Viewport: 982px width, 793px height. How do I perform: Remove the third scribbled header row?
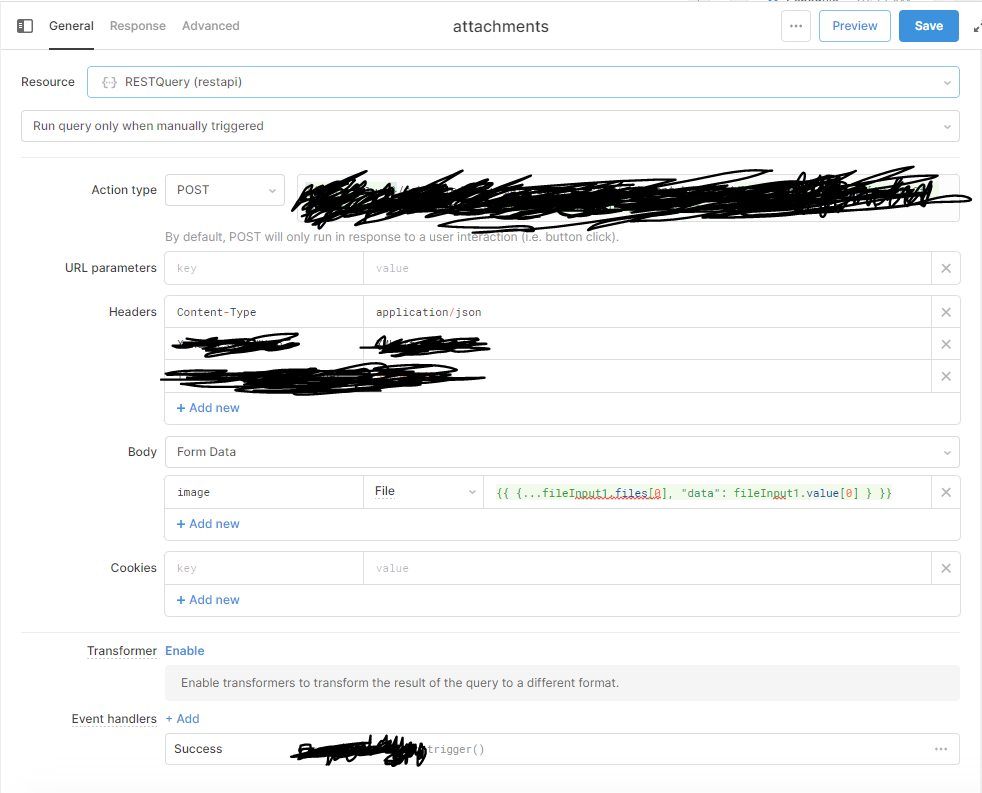tap(946, 375)
